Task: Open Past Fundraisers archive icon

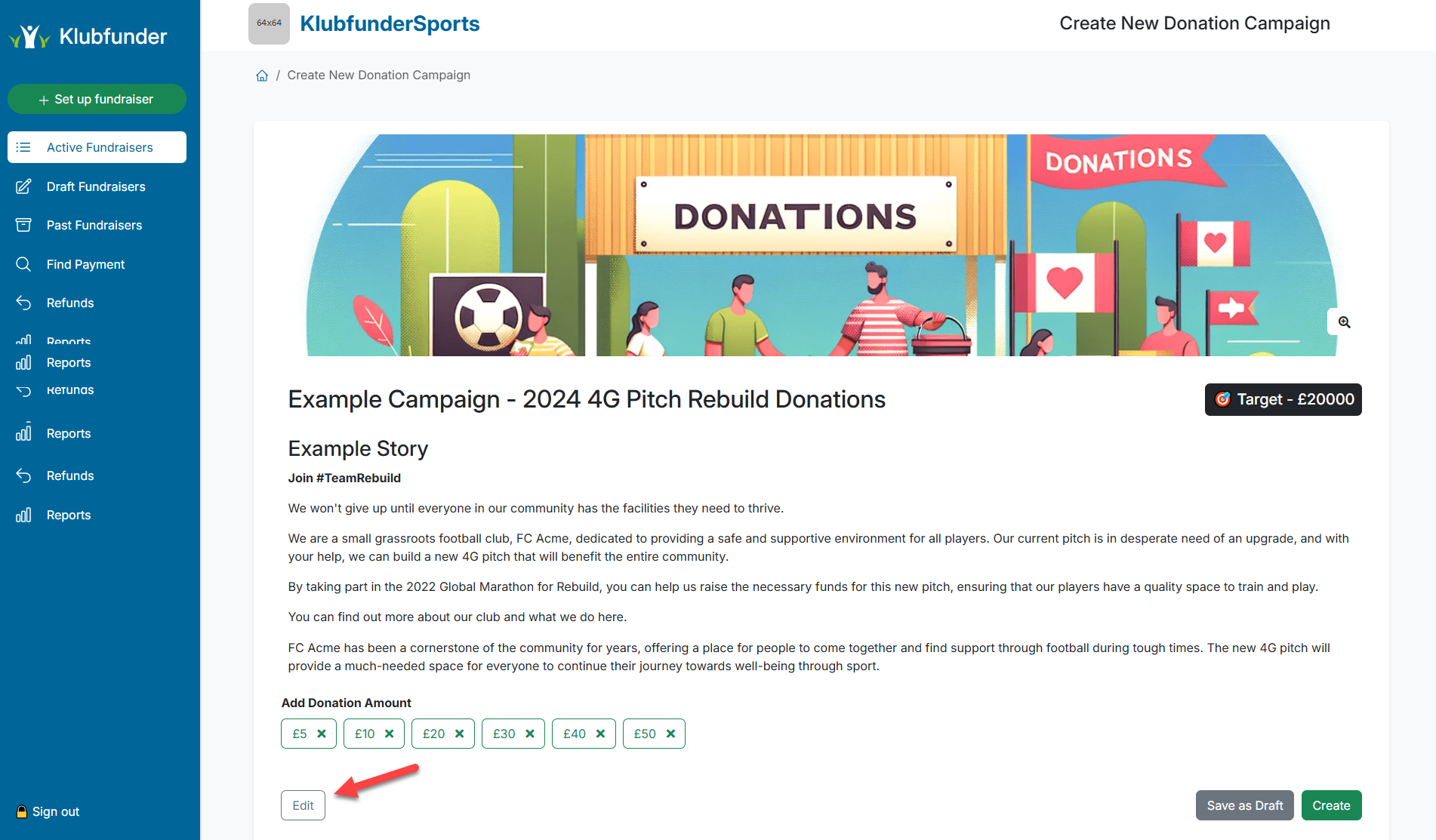Action: click(23, 225)
